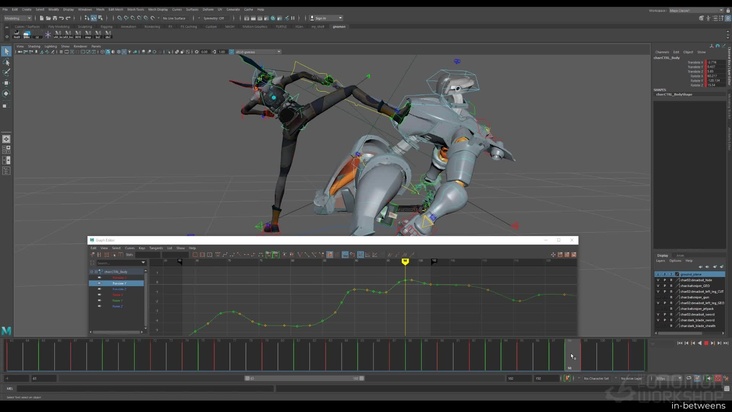This screenshot has height=412, width=732.
Task: Toggle visibility V for ground_plane layer
Action: click(658, 274)
